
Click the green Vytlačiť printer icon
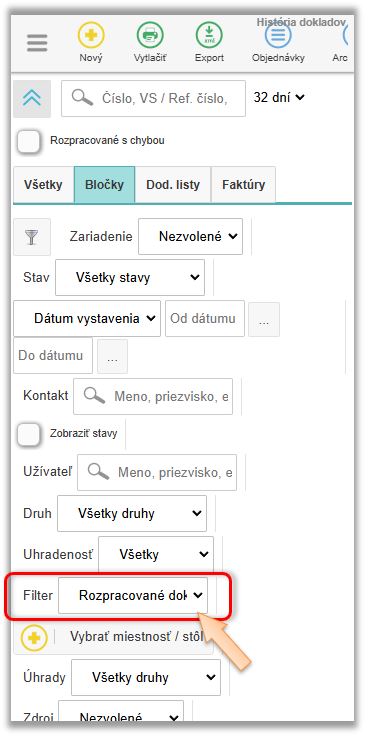pos(150,36)
